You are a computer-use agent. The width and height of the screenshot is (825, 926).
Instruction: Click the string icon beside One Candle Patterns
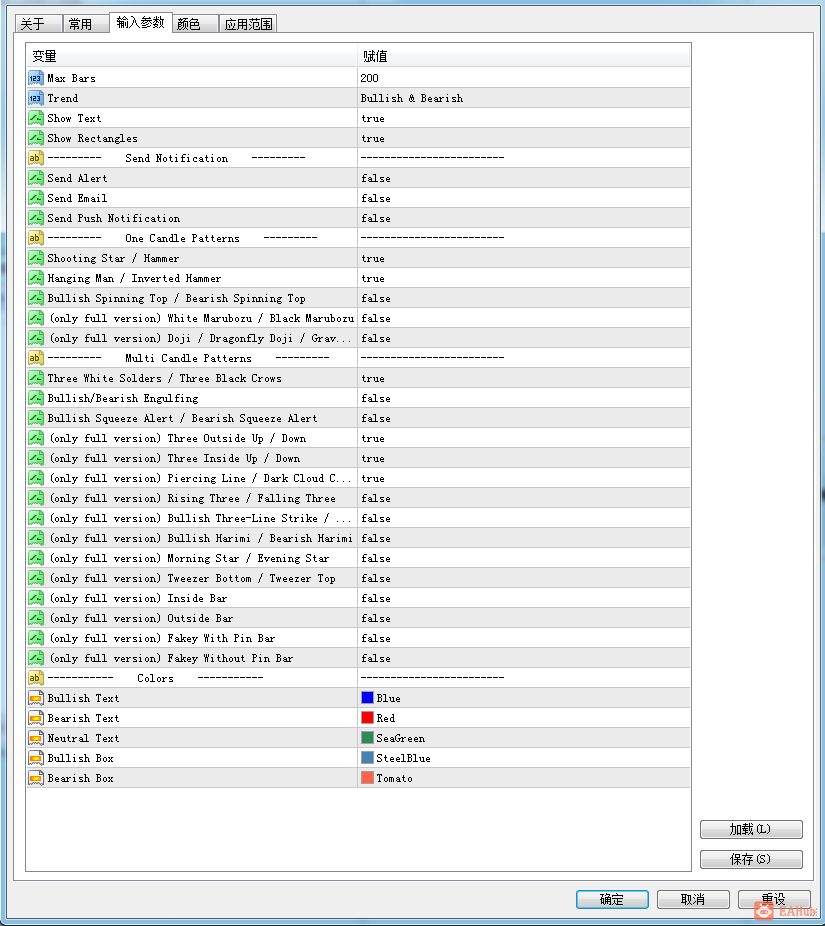click(35, 238)
